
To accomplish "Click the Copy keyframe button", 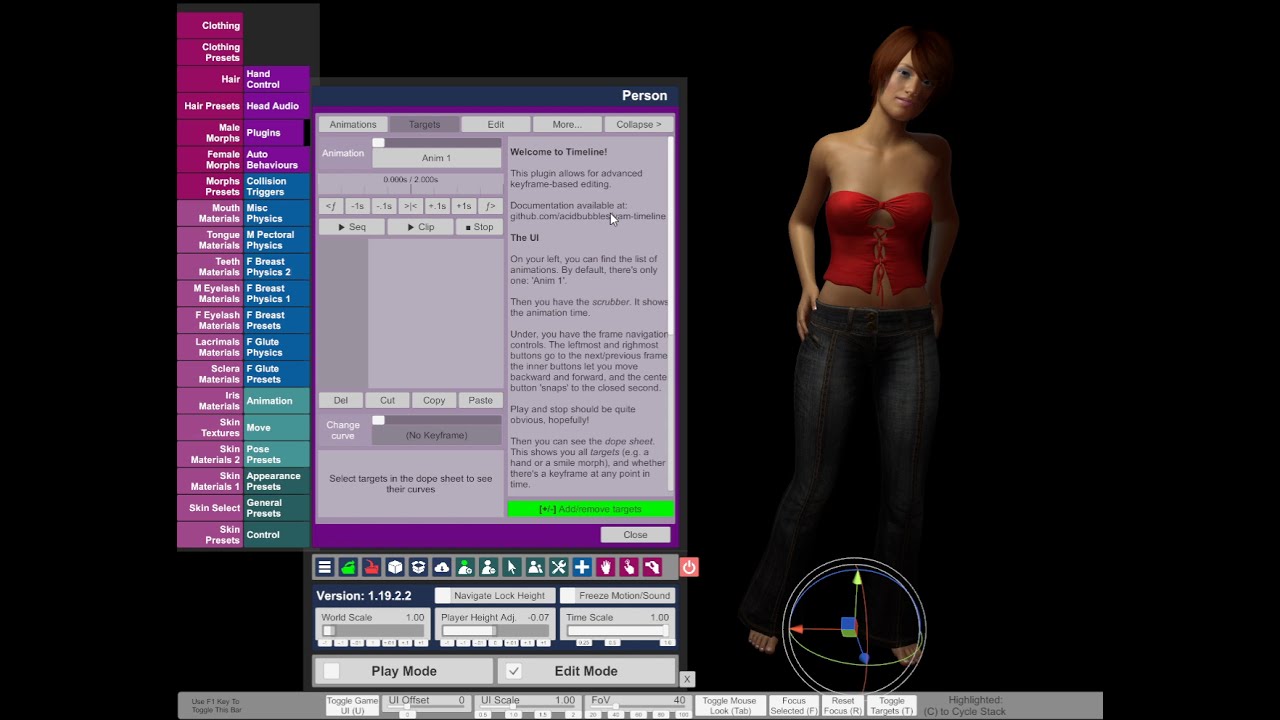I will coord(434,400).
